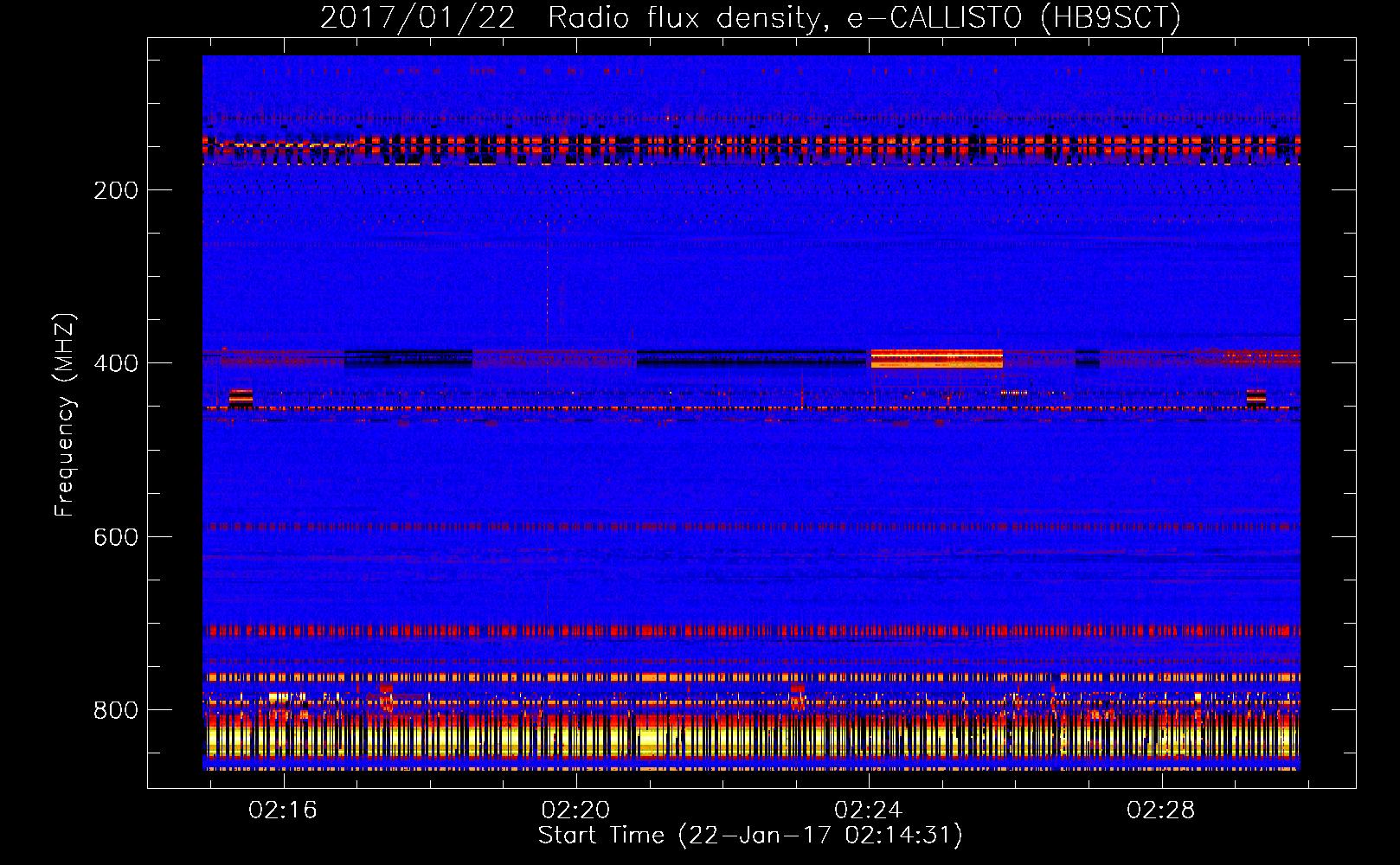Click the "Frequency (MHZ)" axis label
The width and height of the screenshot is (1400, 865).
click(x=65, y=414)
